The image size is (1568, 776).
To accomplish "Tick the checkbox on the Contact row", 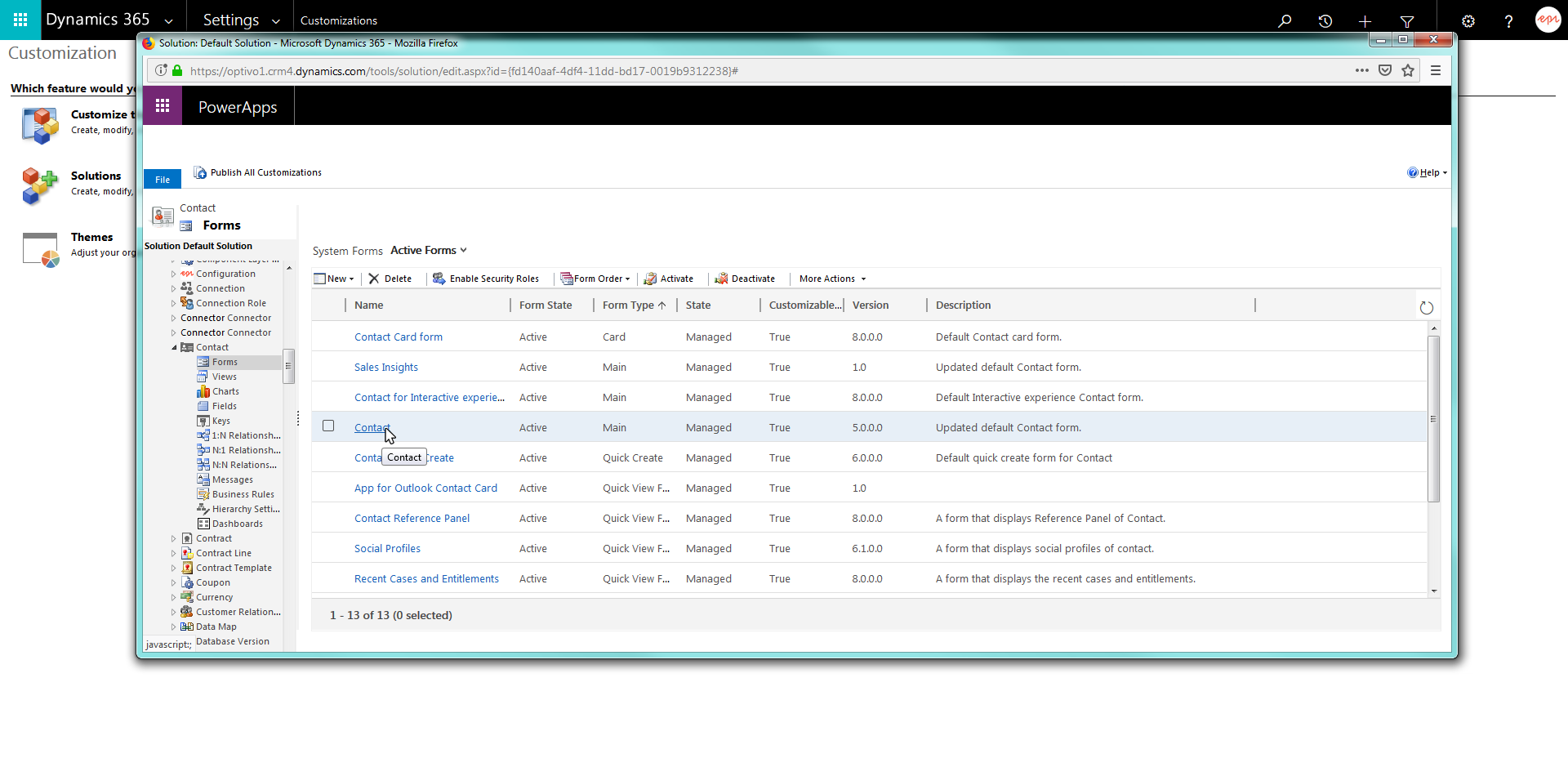I will coord(328,426).
